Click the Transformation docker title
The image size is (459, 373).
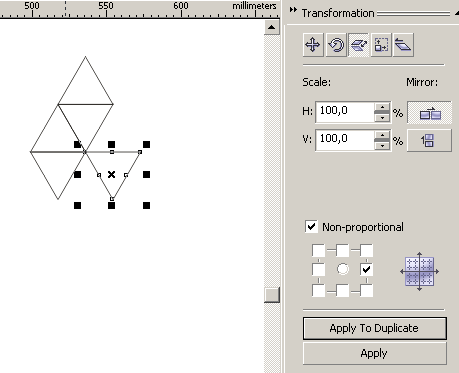point(338,13)
